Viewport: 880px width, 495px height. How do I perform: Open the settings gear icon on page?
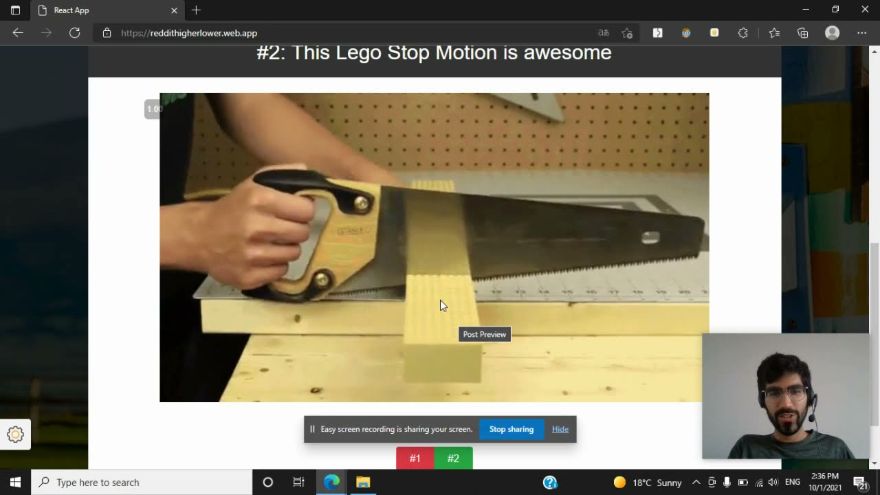[15, 434]
